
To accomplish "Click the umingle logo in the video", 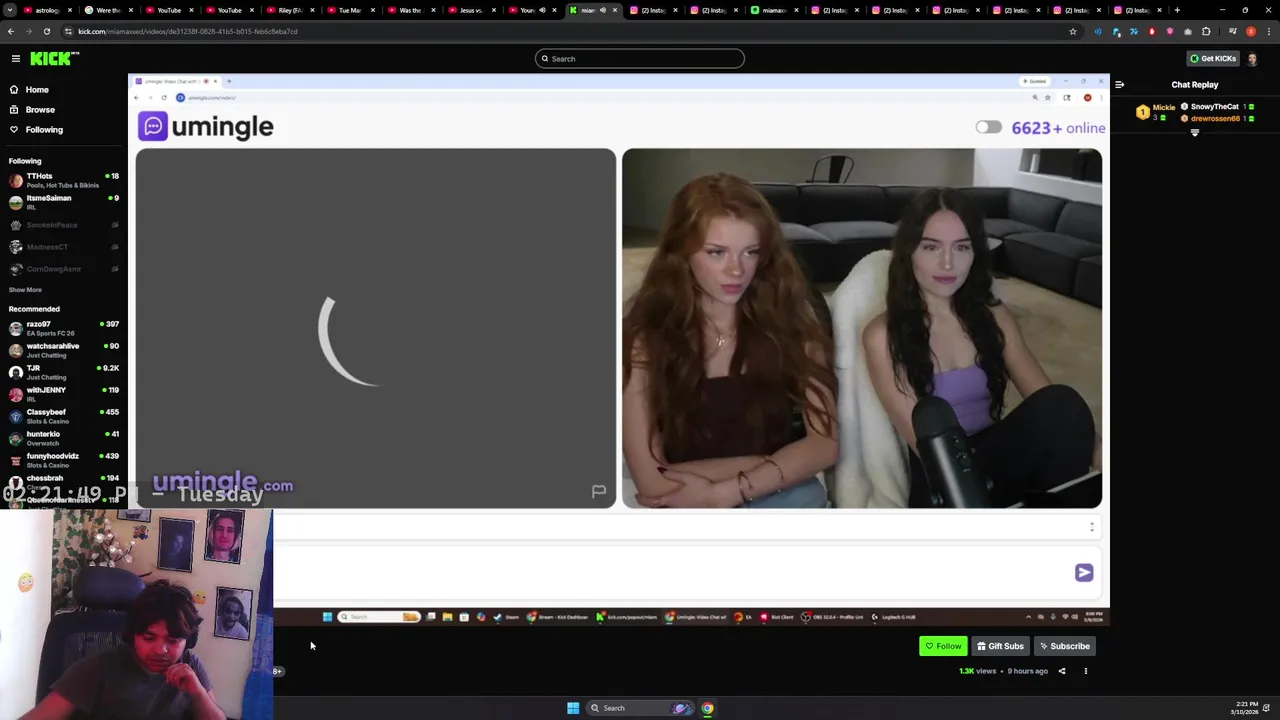I will [x=206, y=126].
